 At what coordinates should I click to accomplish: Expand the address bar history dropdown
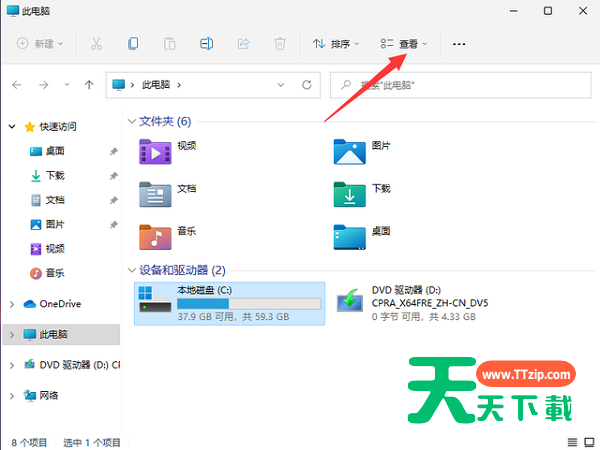tap(281, 85)
